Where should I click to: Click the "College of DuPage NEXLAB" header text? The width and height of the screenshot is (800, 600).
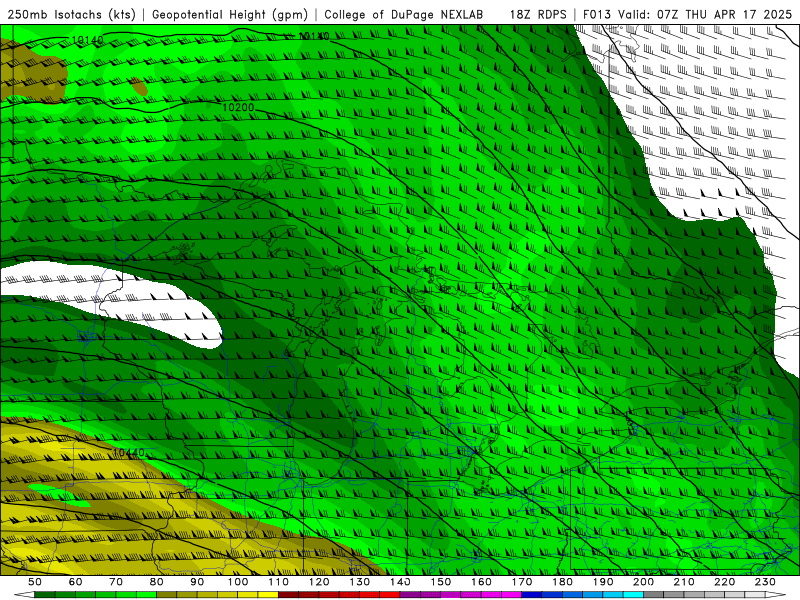[x=404, y=14]
